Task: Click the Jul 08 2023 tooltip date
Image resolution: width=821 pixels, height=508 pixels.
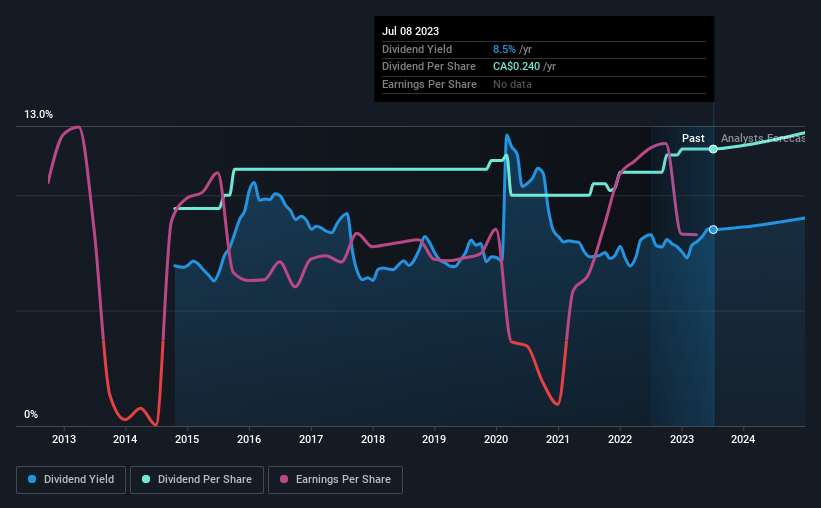Action: (x=410, y=31)
